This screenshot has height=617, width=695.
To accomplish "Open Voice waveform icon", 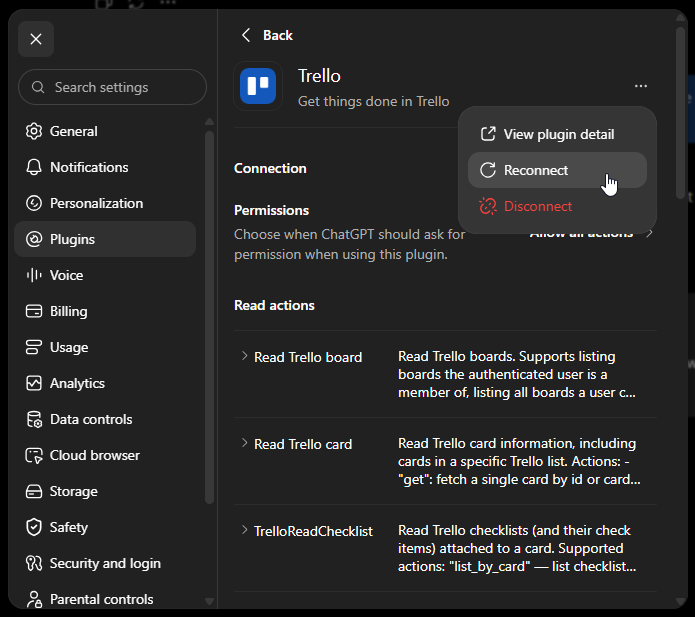I will pyautogui.click(x=34, y=275).
